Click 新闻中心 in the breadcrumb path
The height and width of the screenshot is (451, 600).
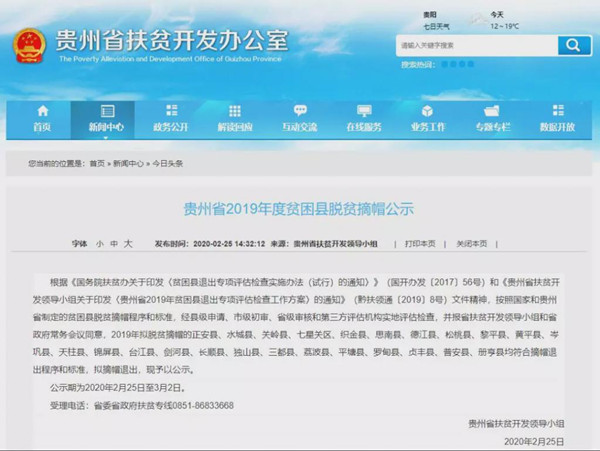[x=126, y=163]
